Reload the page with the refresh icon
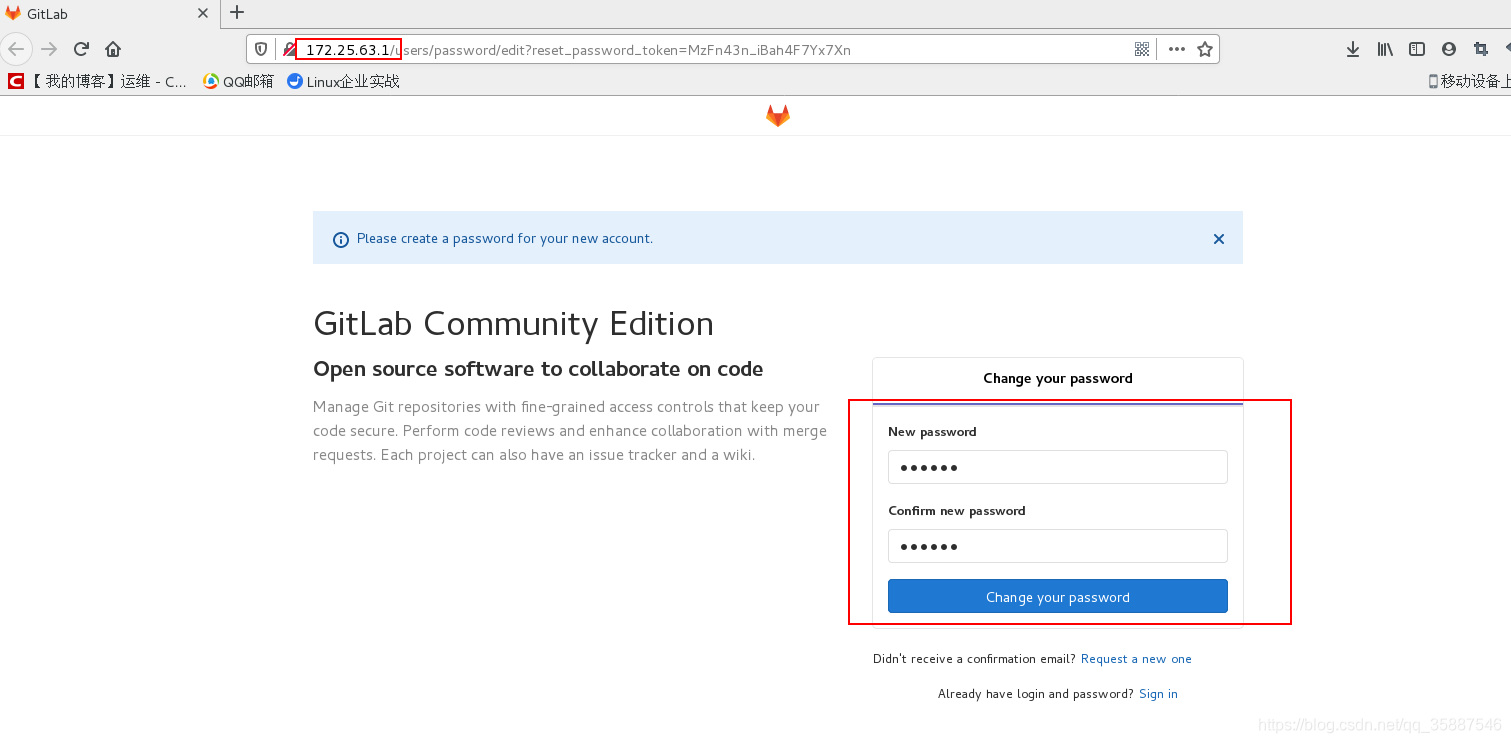1511x743 pixels. pyautogui.click(x=82, y=49)
